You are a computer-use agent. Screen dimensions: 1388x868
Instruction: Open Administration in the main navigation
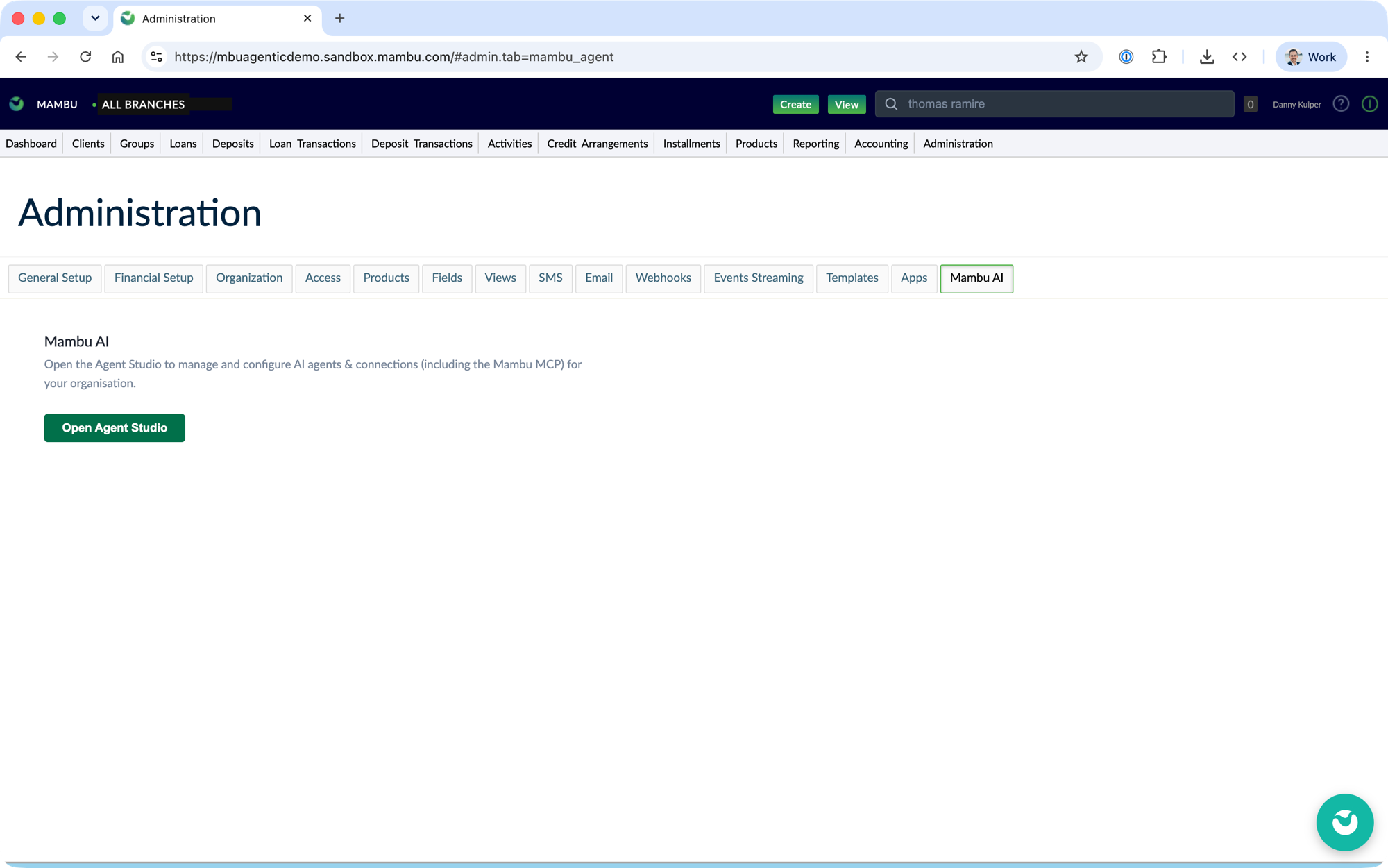coord(958,144)
